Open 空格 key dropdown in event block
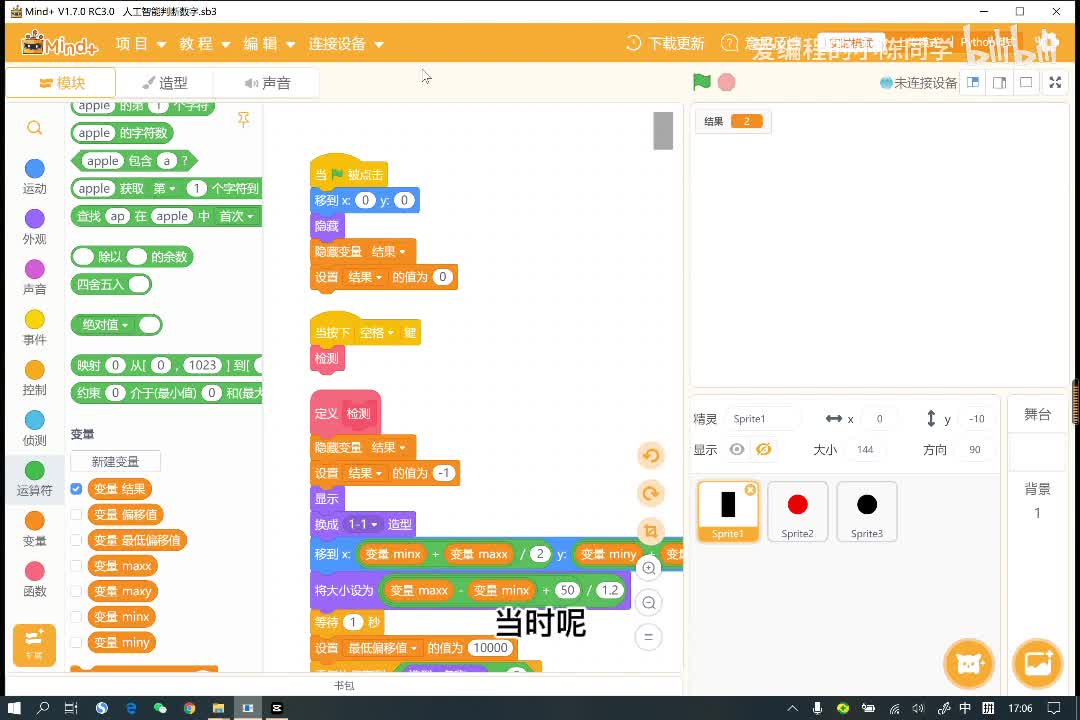The image size is (1080, 720). [377, 333]
